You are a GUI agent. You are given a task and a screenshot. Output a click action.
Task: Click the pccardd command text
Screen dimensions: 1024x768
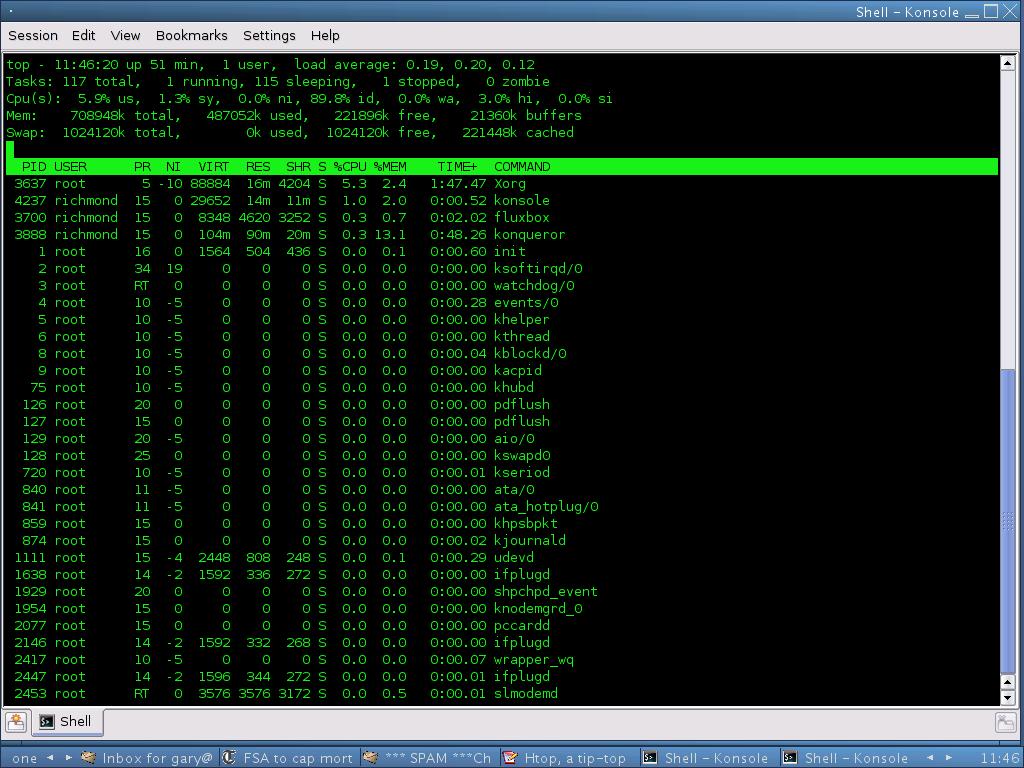click(521, 625)
